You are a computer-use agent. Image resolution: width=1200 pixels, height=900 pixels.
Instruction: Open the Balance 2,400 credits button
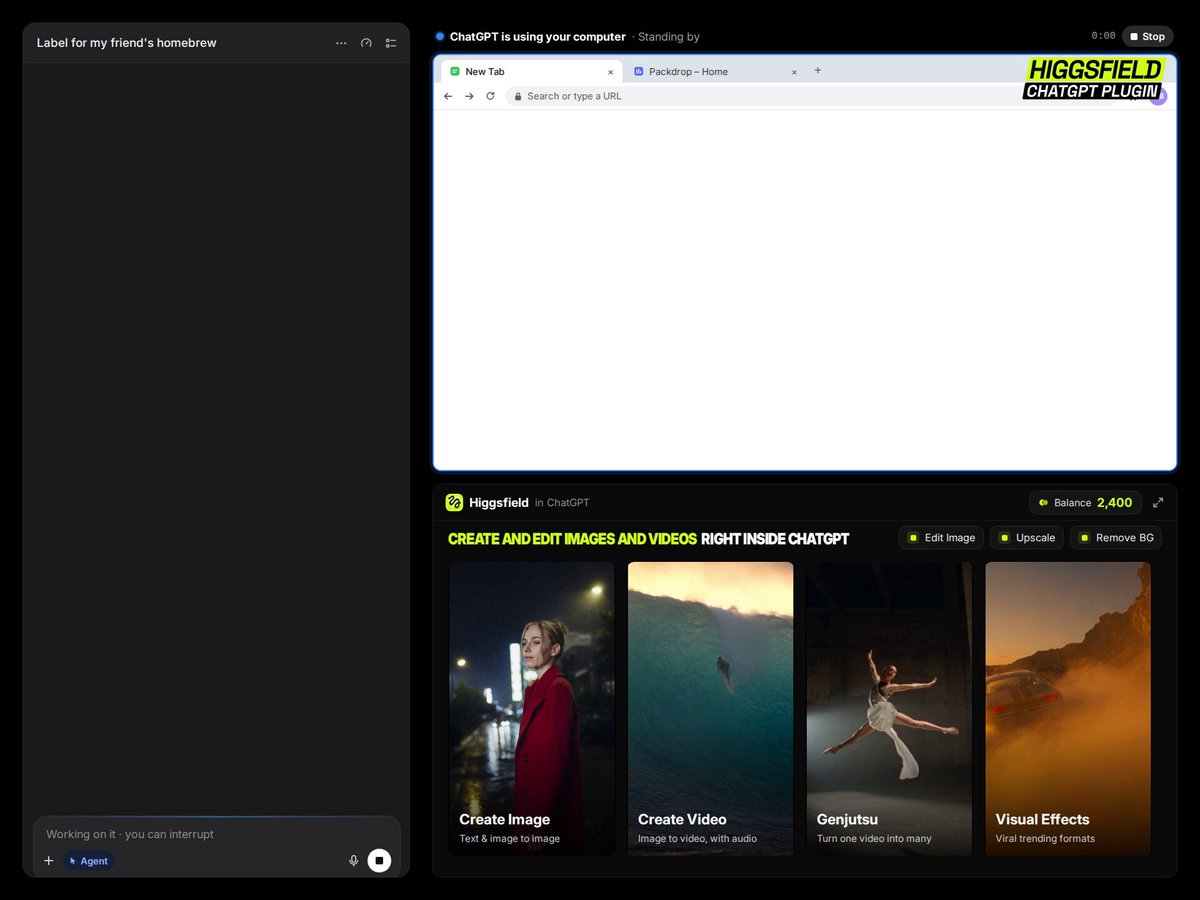1085,502
